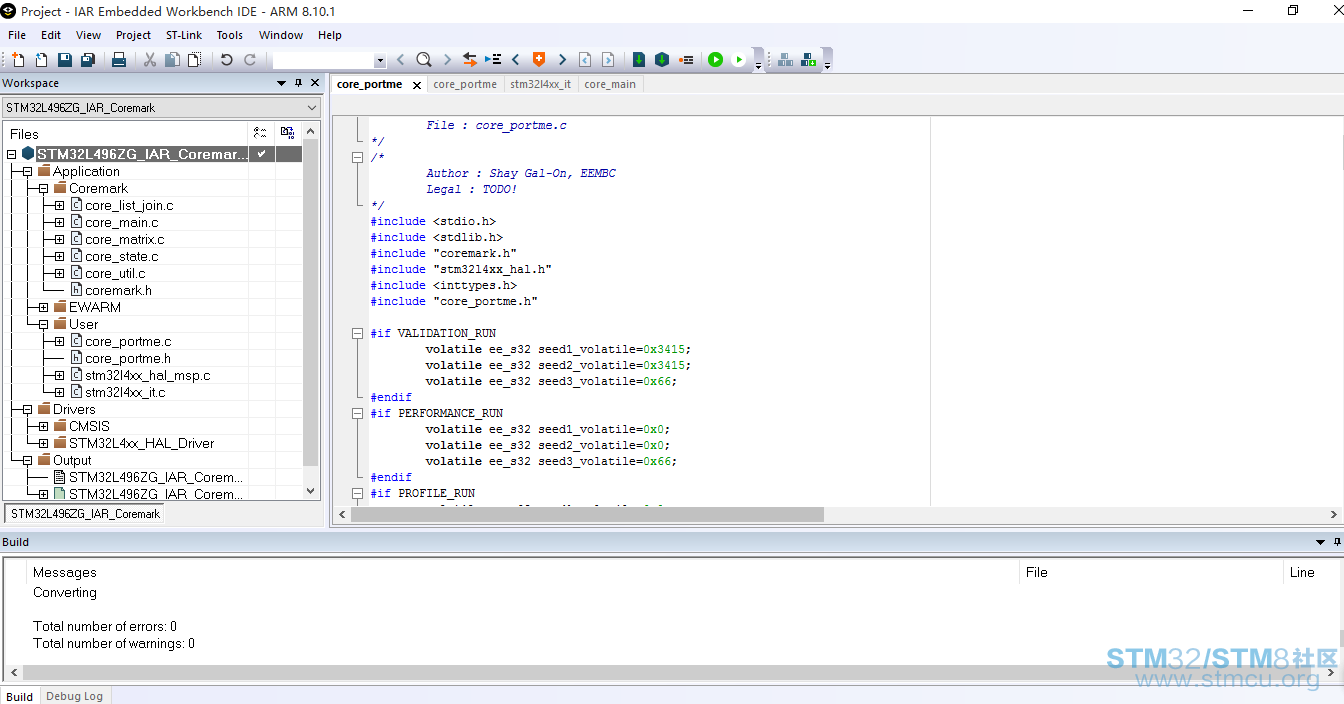Collapse the #if PERFORMANCE_RUN code fold

pyautogui.click(x=358, y=413)
